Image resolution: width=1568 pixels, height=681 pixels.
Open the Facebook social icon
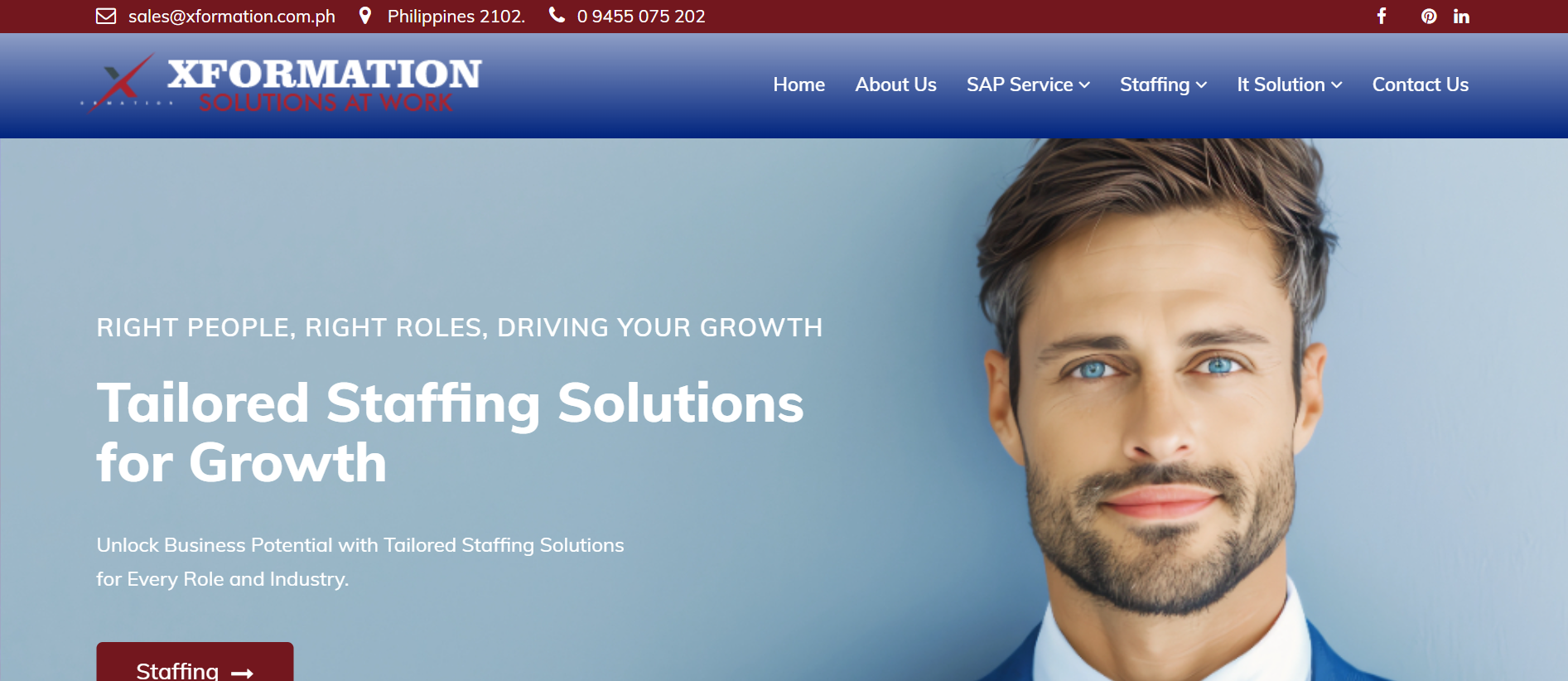coord(1382,16)
